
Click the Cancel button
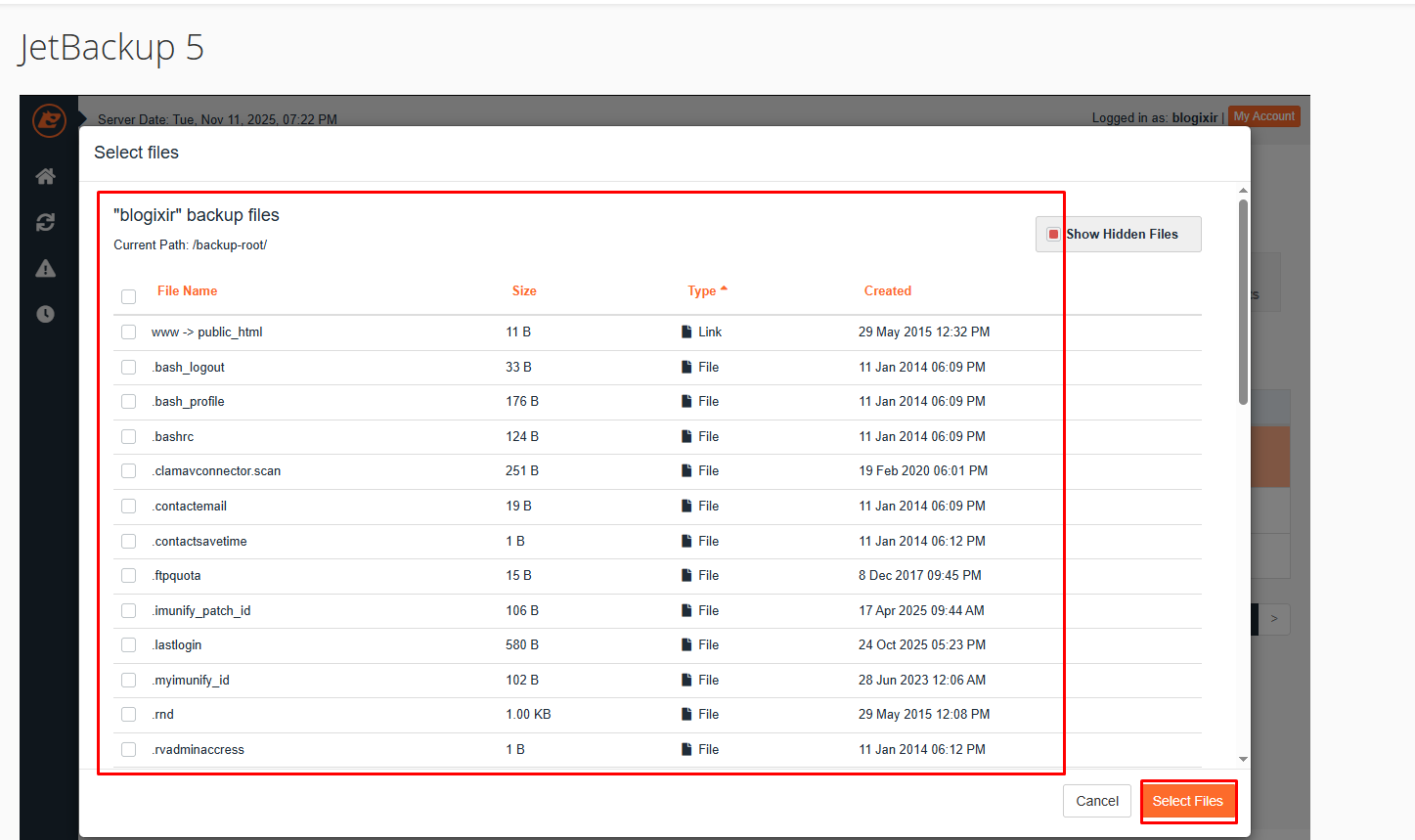[1096, 801]
